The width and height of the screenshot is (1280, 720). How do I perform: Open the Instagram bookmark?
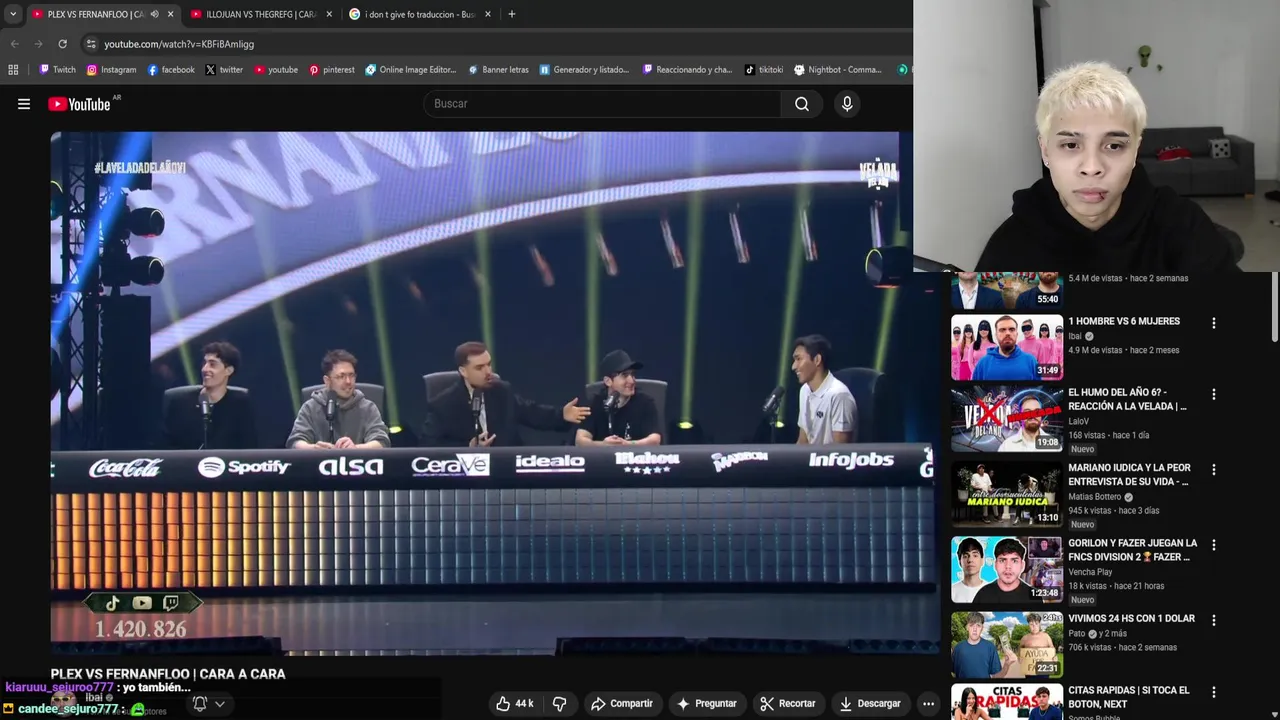111,70
